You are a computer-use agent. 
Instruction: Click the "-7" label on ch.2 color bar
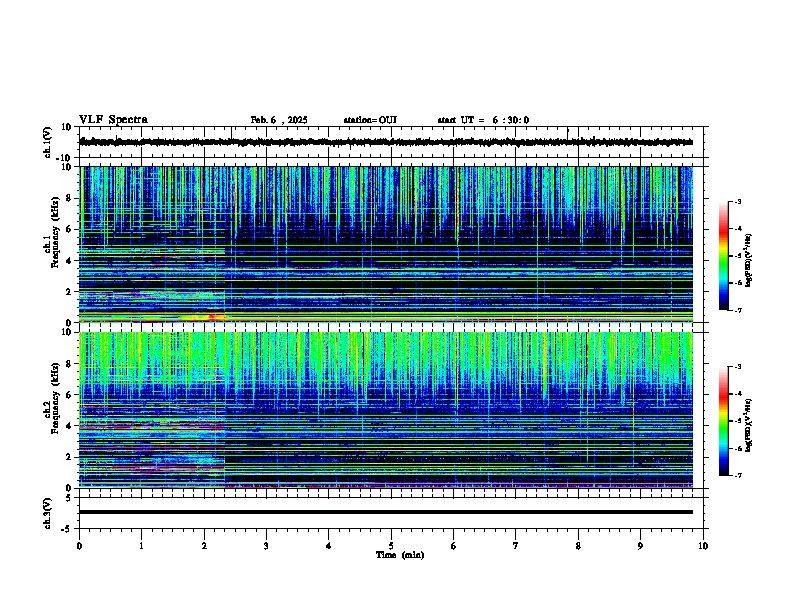coord(737,475)
